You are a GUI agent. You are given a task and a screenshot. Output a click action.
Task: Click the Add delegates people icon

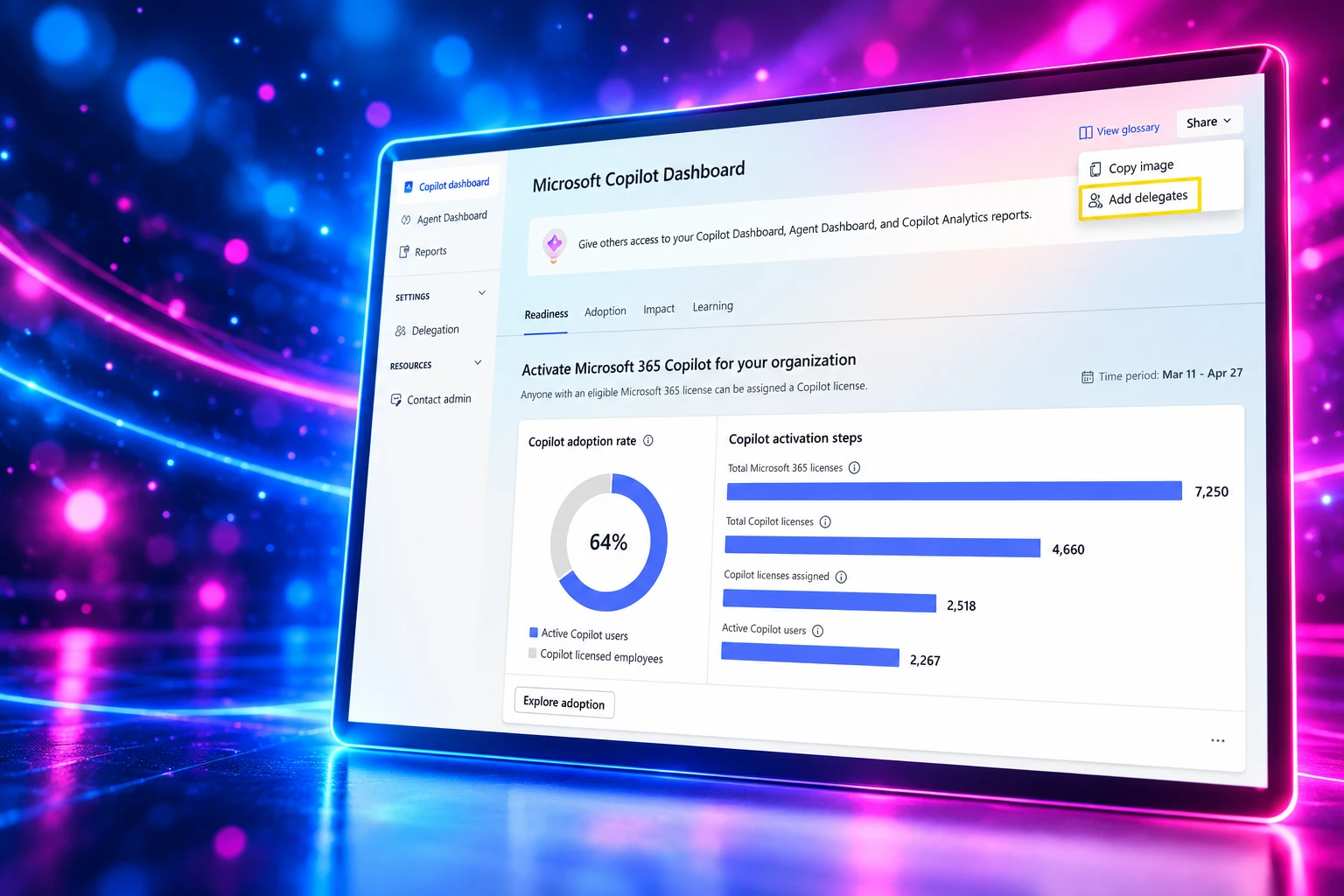[x=1095, y=201]
